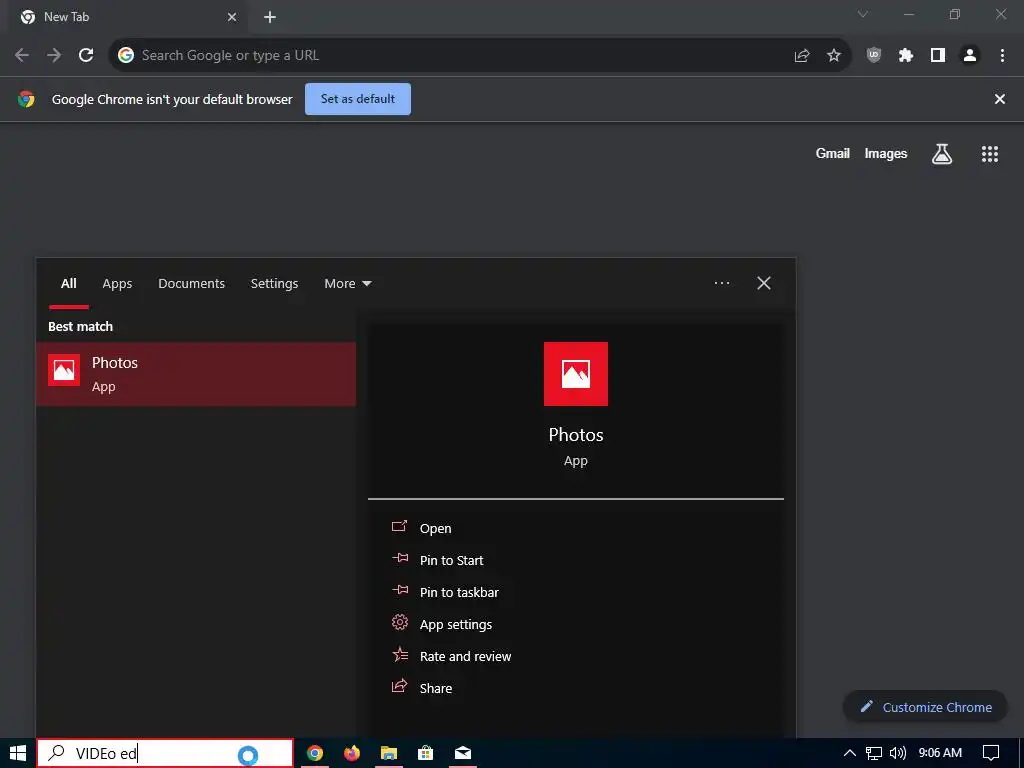The width and height of the screenshot is (1024, 768).
Task: Click the 9:06 AM clock
Action: pyautogui.click(x=940, y=753)
